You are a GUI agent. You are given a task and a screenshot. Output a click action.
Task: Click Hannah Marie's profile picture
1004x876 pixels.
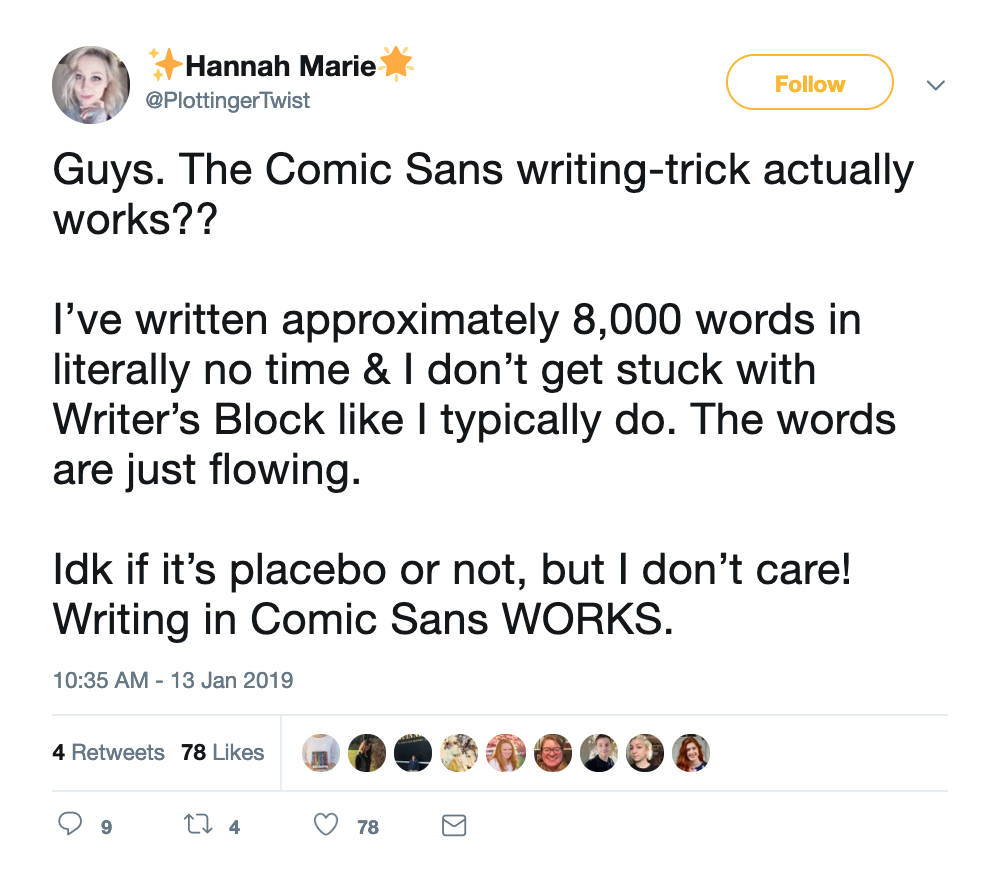(91, 84)
